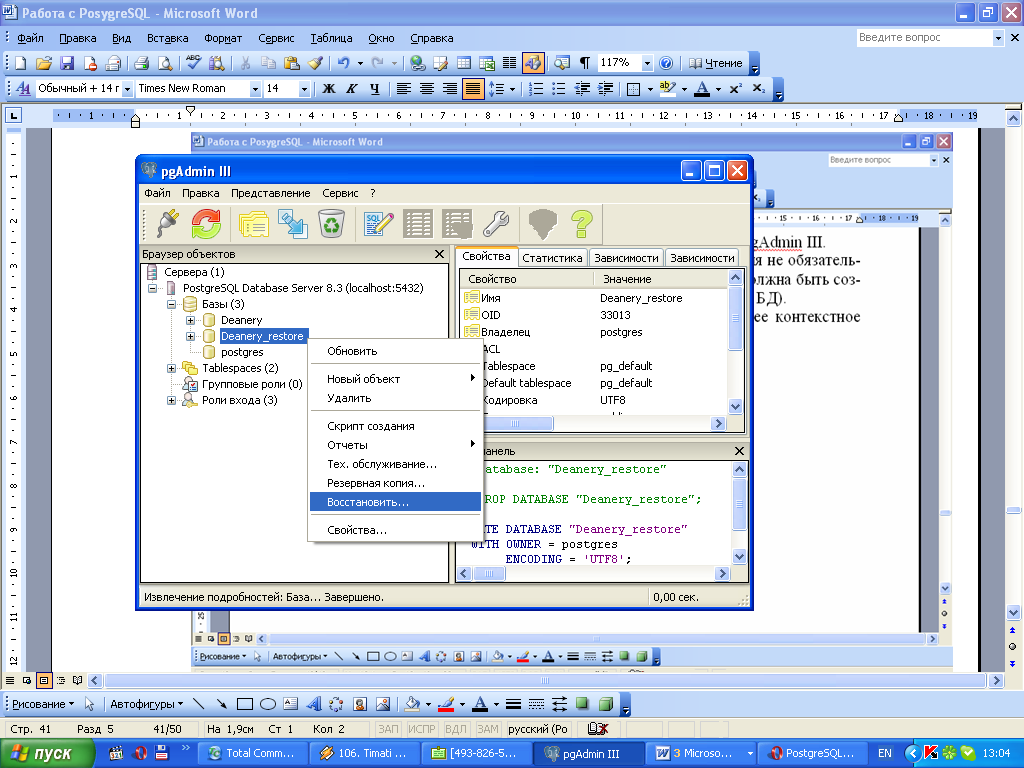This screenshot has width=1024, height=768.
Task: Choose Обновить in the context menu
Action: [395, 351]
